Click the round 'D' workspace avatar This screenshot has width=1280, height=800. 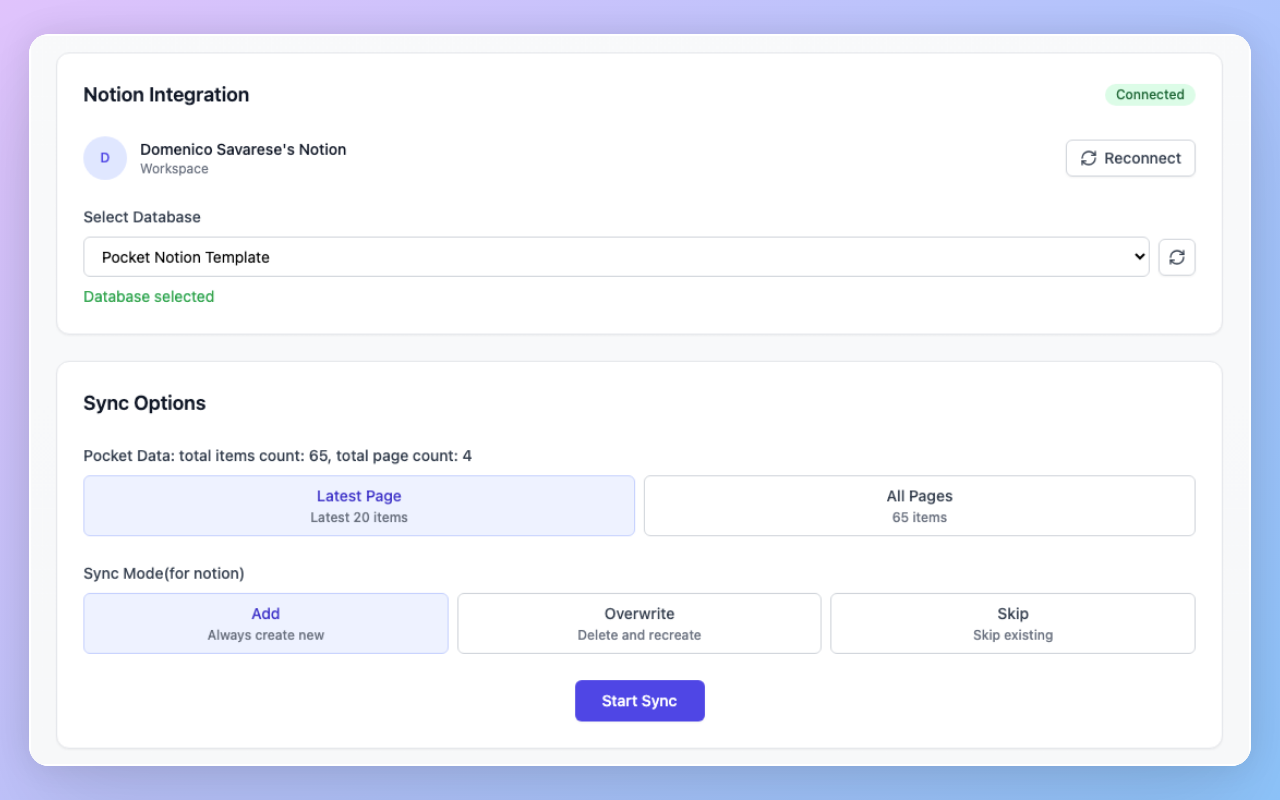tap(105, 158)
